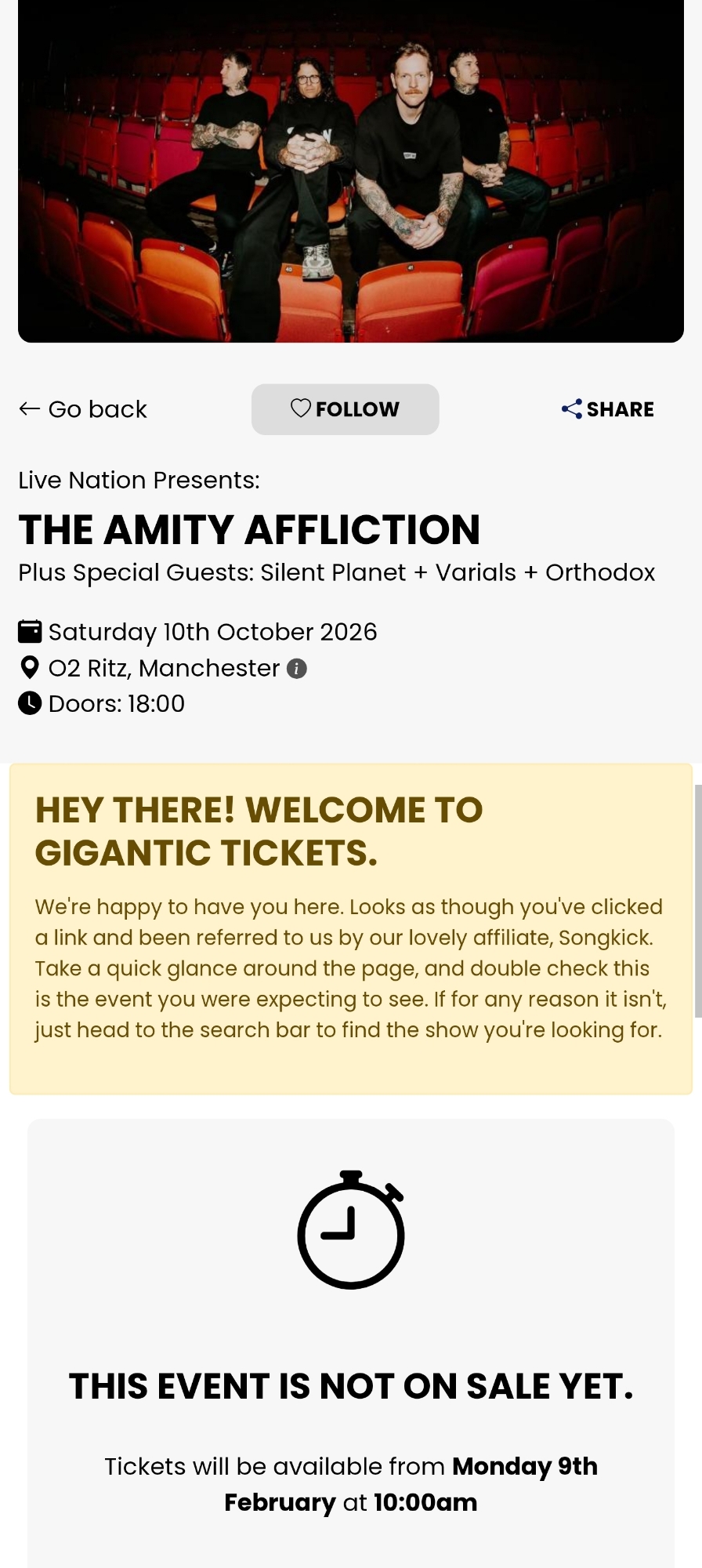The height and width of the screenshot is (1568, 702).
Task: Click the 'Go back' link text
Action: click(97, 409)
